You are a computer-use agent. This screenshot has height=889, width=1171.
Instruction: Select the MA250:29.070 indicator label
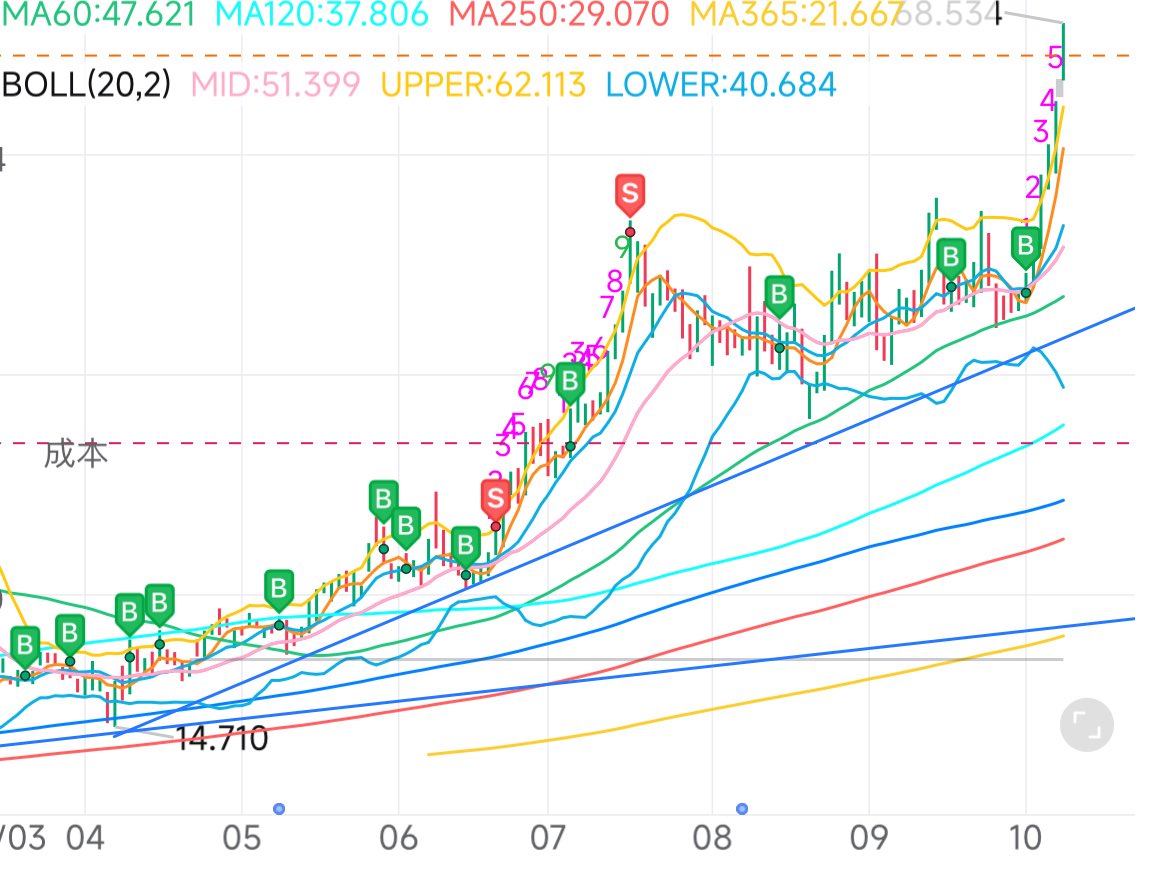[559, 14]
